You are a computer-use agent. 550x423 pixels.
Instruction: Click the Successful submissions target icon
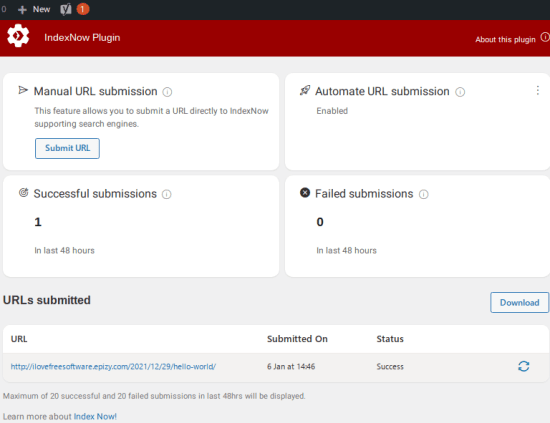pyautogui.click(x=23, y=193)
